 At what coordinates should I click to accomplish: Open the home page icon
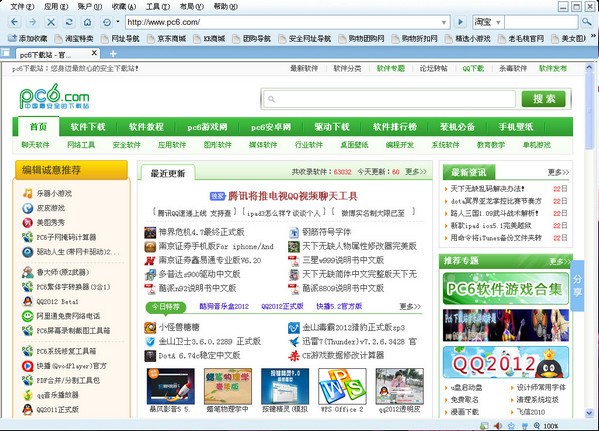pyautogui.click(x=87, y=22)
